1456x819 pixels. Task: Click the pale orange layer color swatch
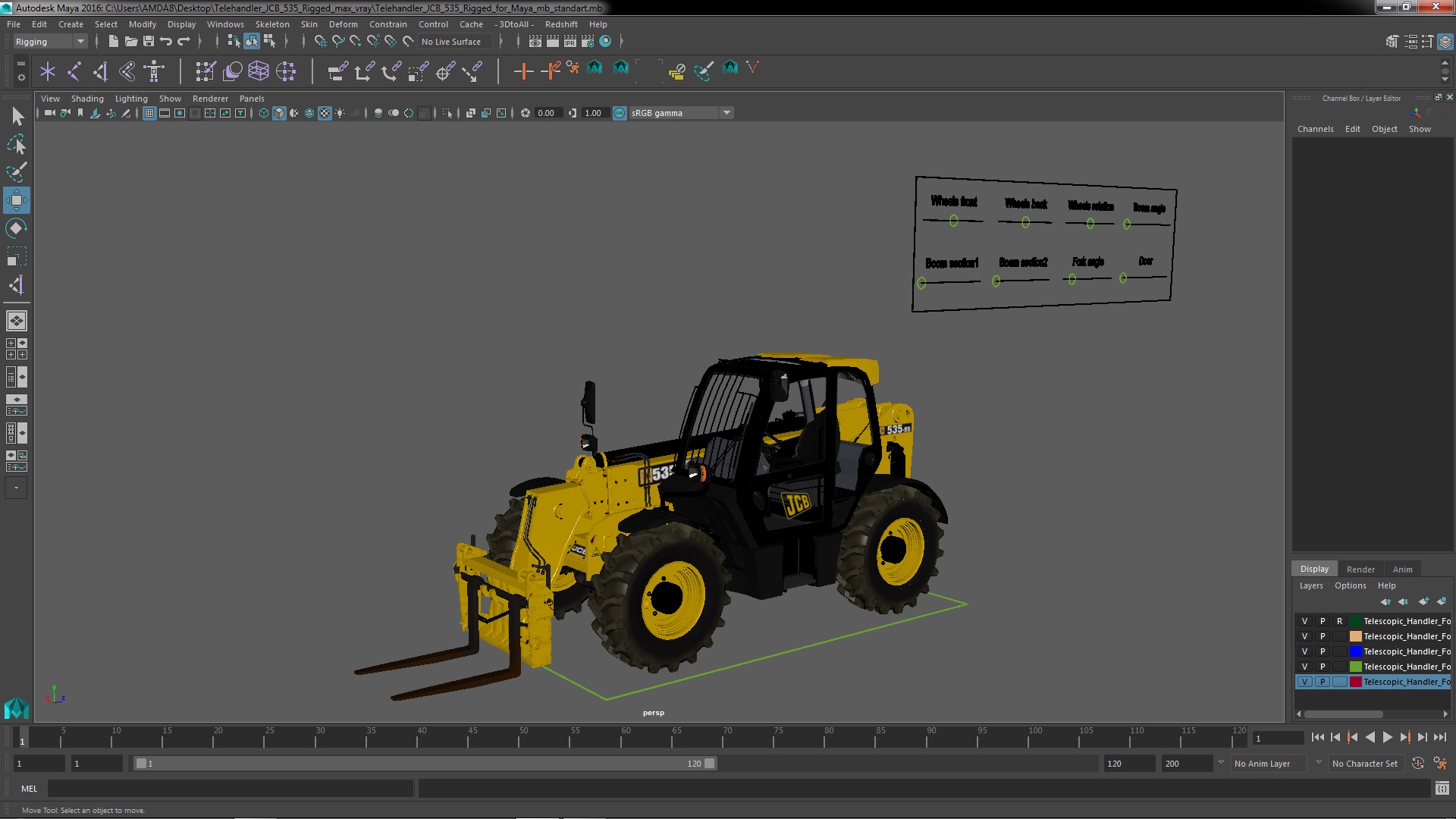point(1355,636)
